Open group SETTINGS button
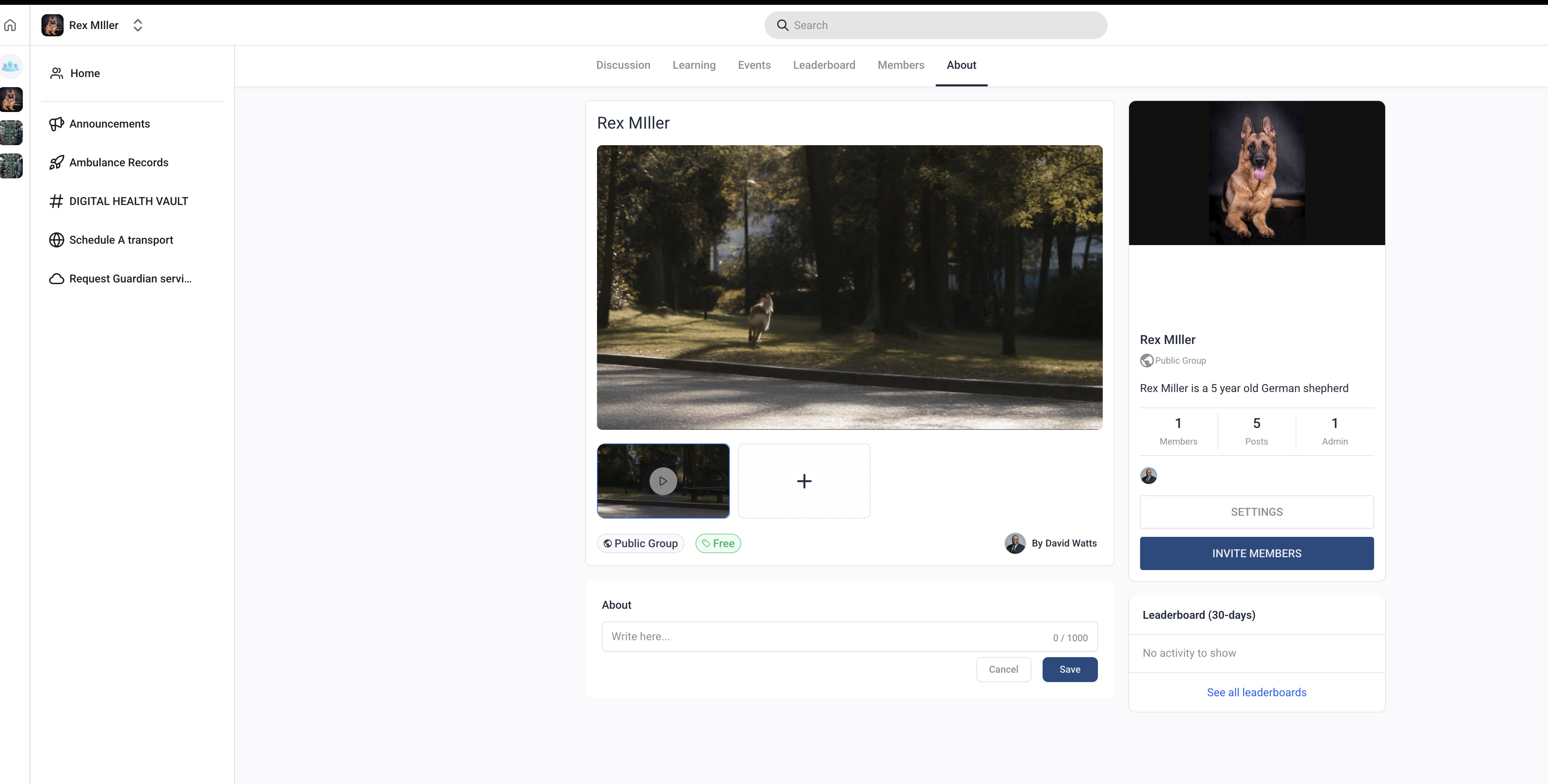1548x784 pixels. click(x=1256, y=512)
